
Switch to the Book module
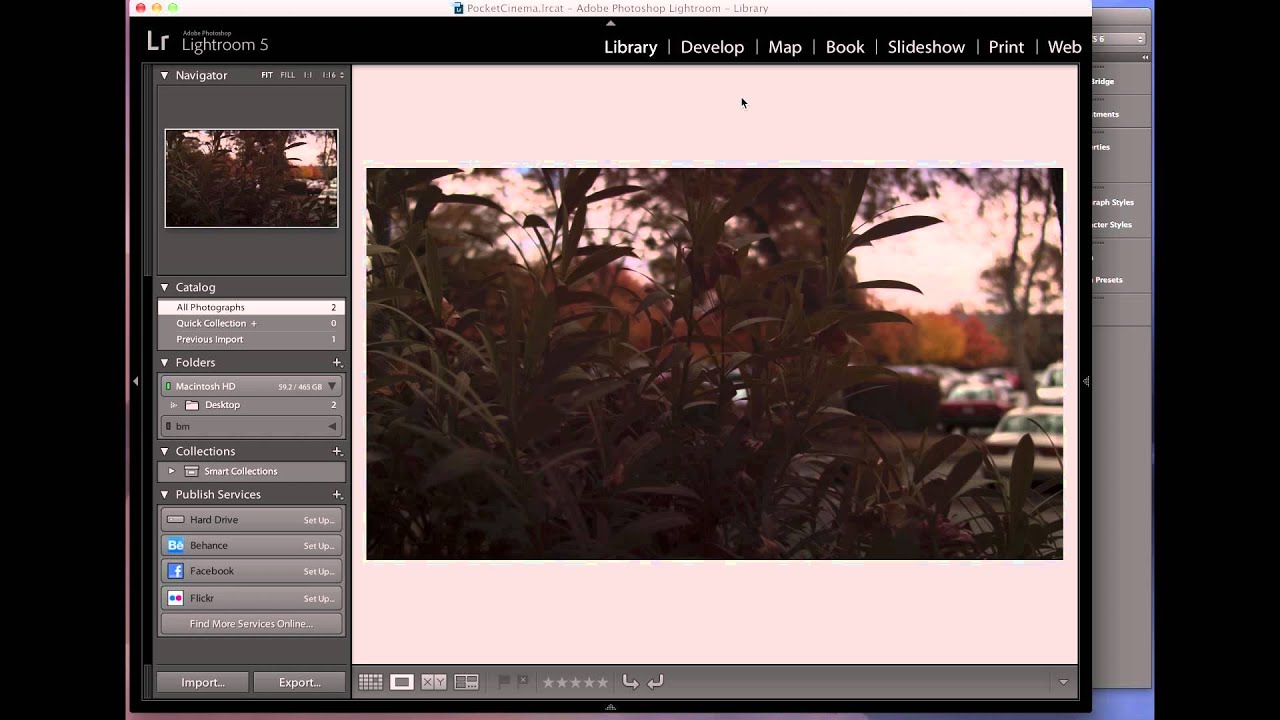coord(845,47)
